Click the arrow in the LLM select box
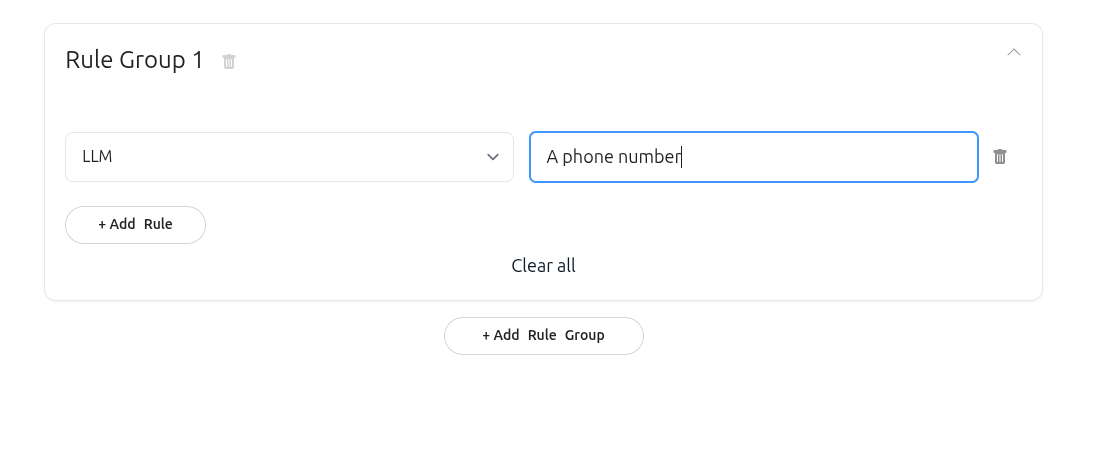Viewport: 1098px width, 450px height. click(492, 157)
